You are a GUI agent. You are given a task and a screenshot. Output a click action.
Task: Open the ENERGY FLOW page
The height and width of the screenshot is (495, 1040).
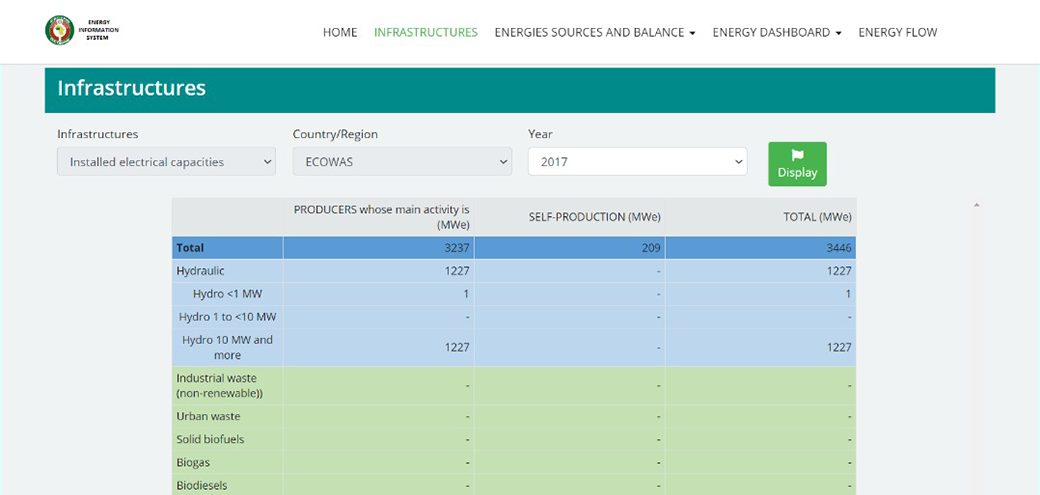point(897,32)
